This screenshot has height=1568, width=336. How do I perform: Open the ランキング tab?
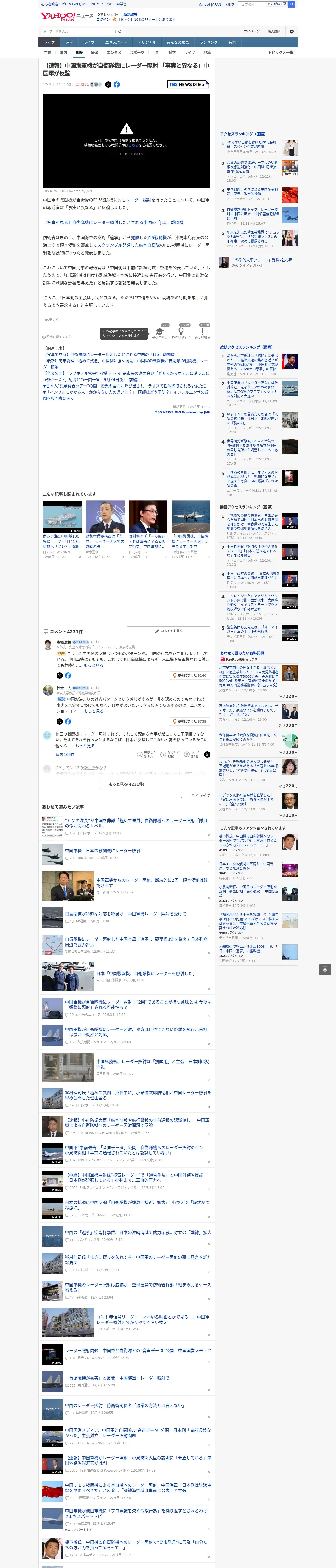(x=209, y=43)
